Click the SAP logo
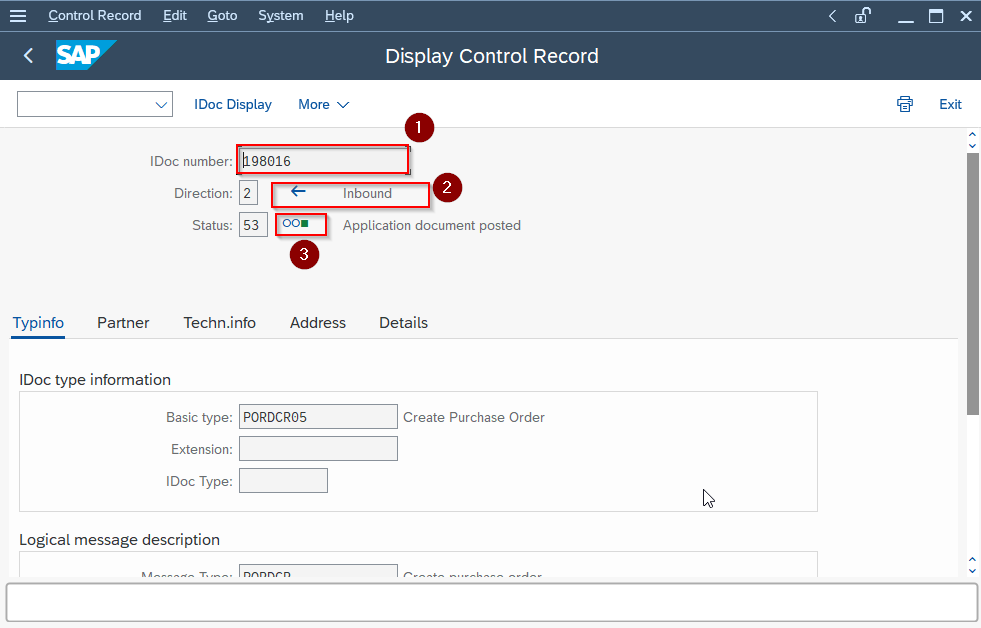Viewport: 981px width, 628px height. pos(86,55)
